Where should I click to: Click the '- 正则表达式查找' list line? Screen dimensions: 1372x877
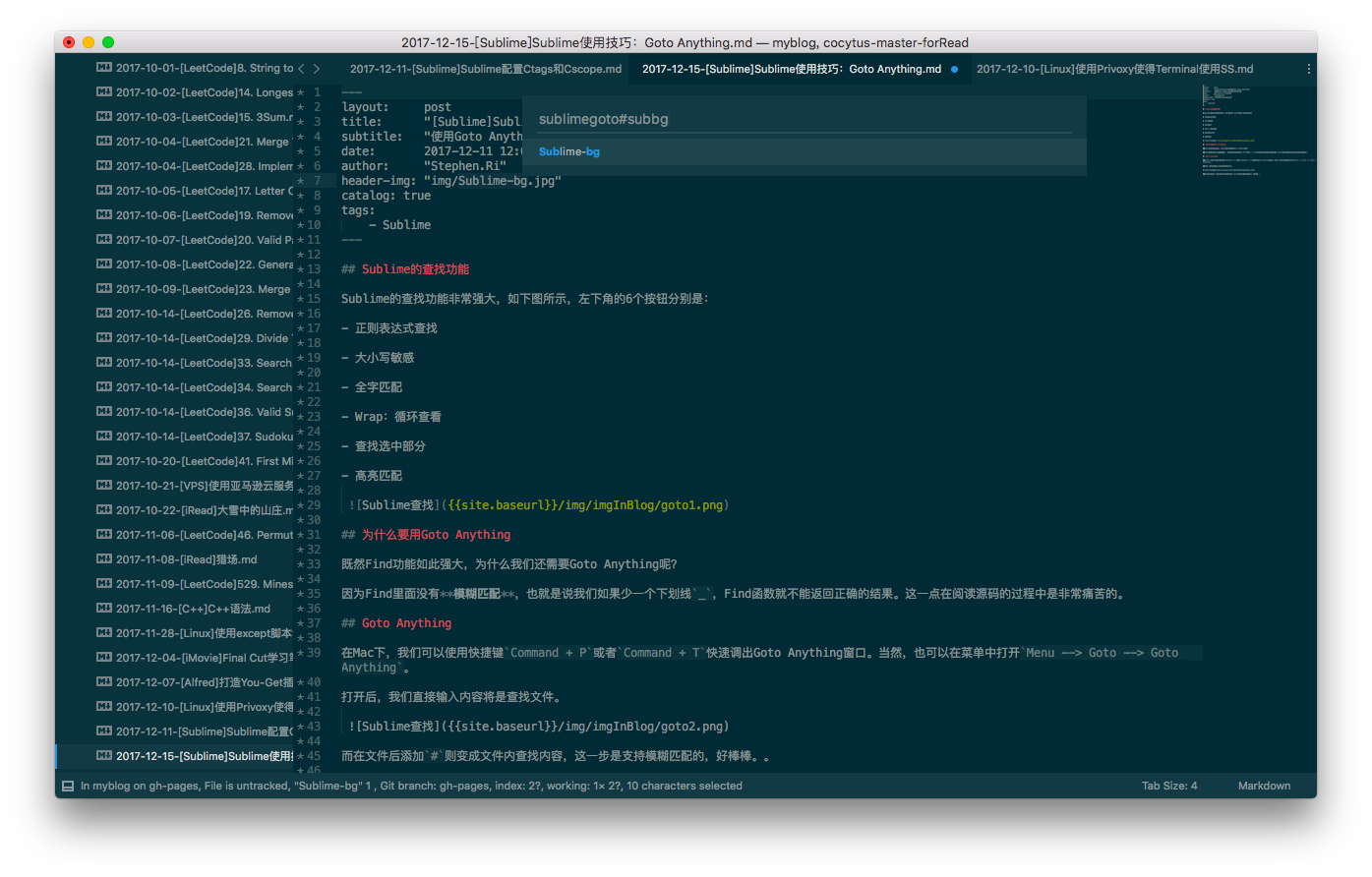point(389,328)
